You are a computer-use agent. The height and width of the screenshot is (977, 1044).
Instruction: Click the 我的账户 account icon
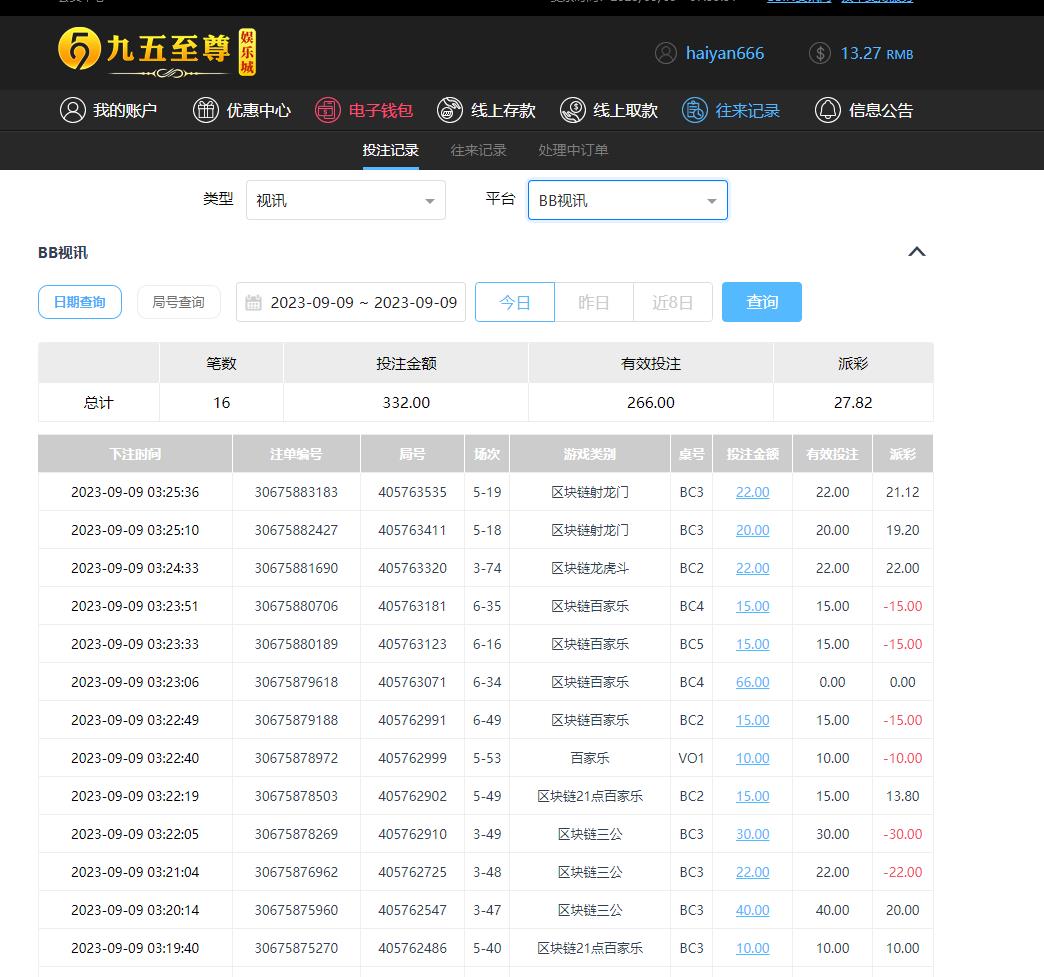72,110
